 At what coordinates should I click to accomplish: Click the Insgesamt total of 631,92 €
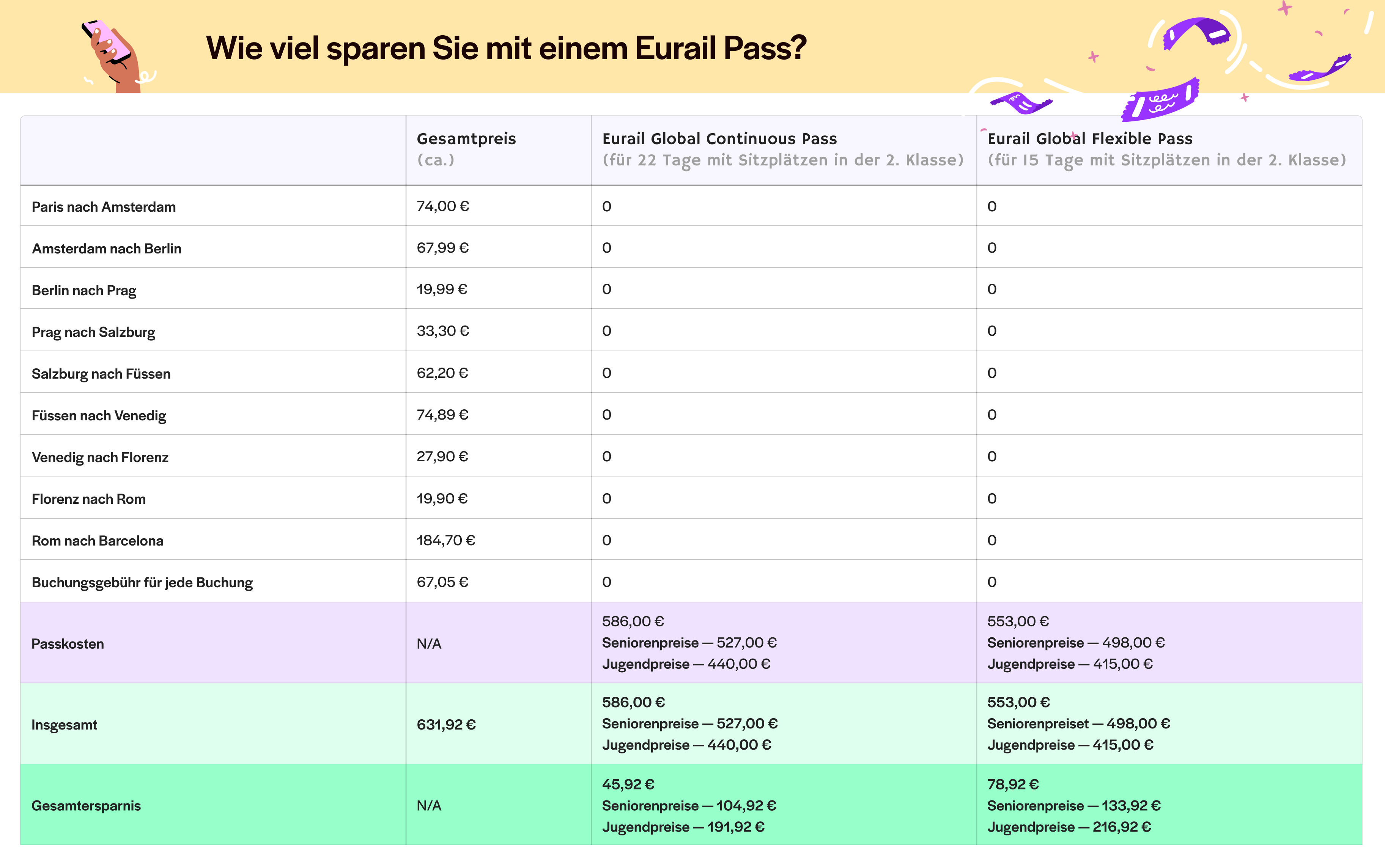coord(446,725)
